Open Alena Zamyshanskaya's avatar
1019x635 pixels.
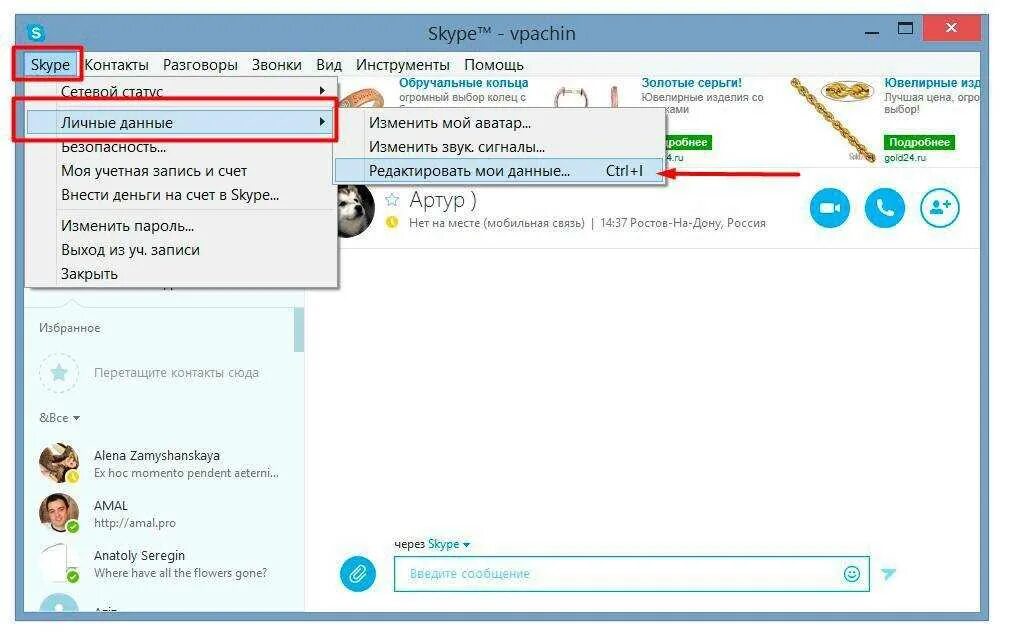click(x=58, y=463)
